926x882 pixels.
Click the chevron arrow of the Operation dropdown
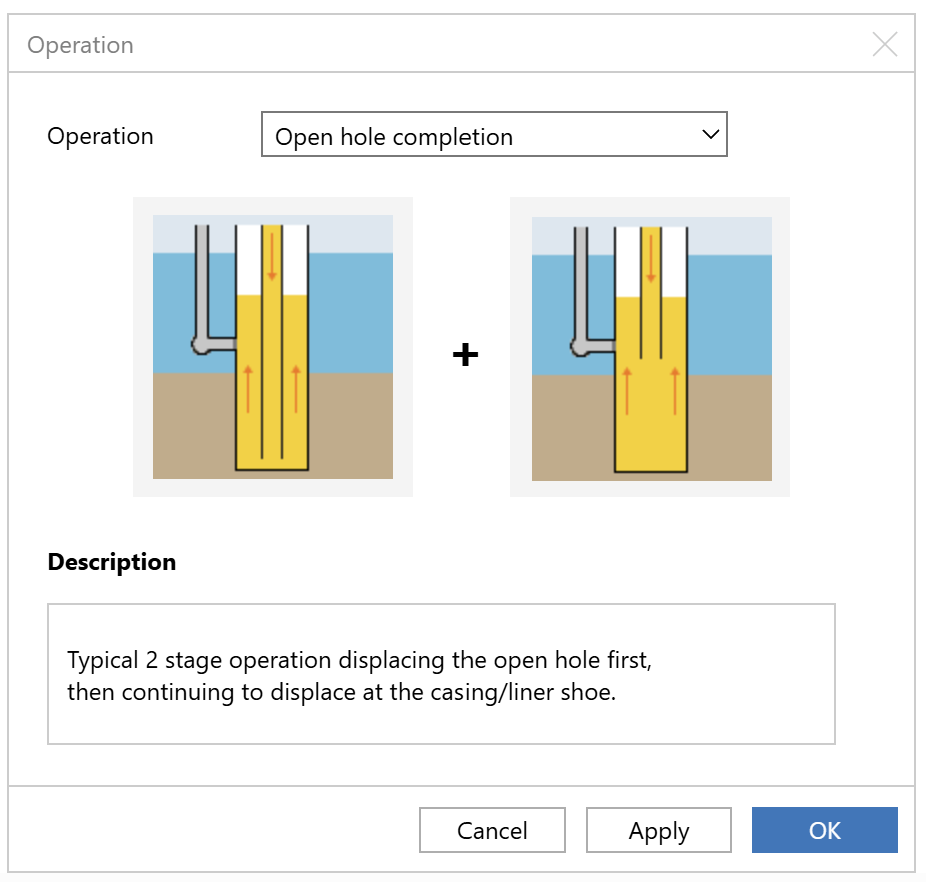tap(710, 135)
